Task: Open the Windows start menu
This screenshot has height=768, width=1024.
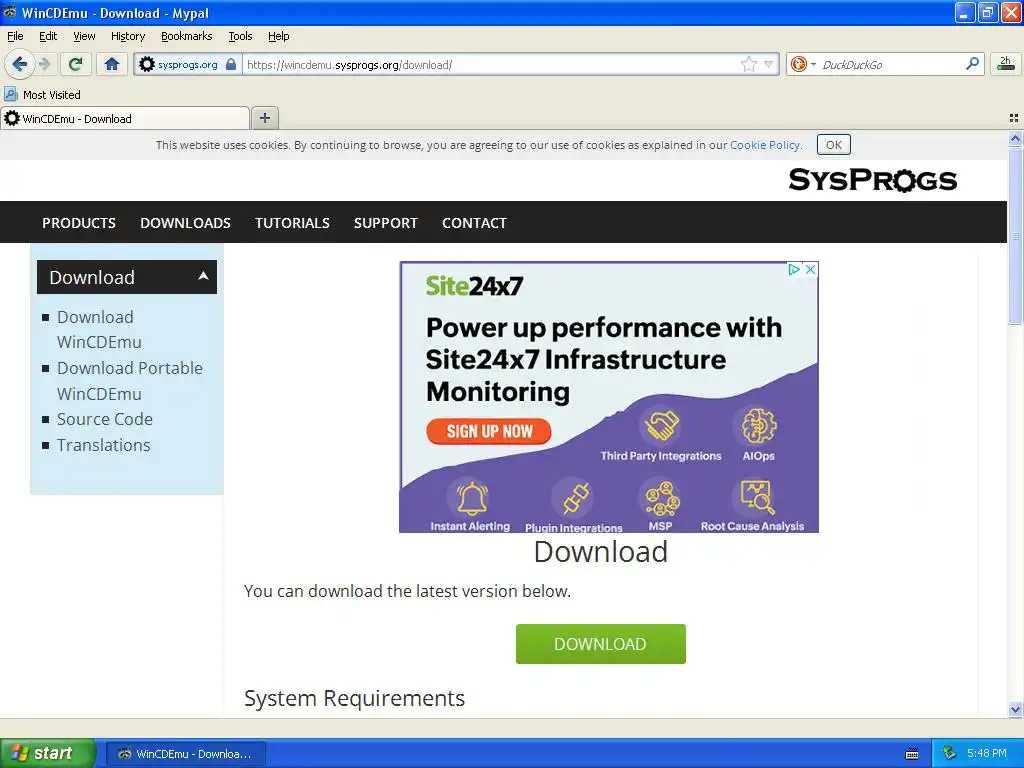Action: pyautogui.click(x=47, y=754)
